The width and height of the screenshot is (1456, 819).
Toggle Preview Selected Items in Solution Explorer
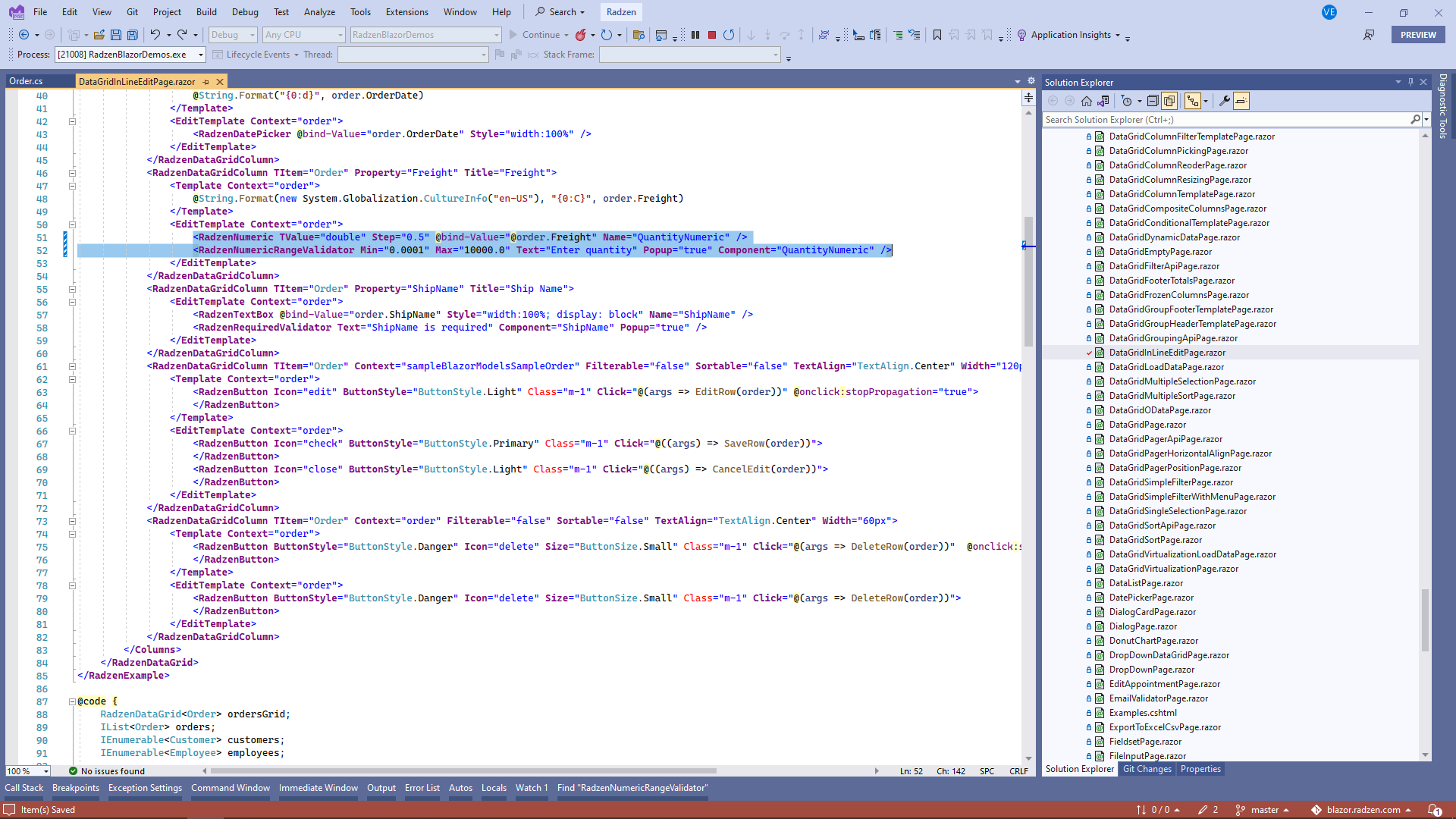1241,101
